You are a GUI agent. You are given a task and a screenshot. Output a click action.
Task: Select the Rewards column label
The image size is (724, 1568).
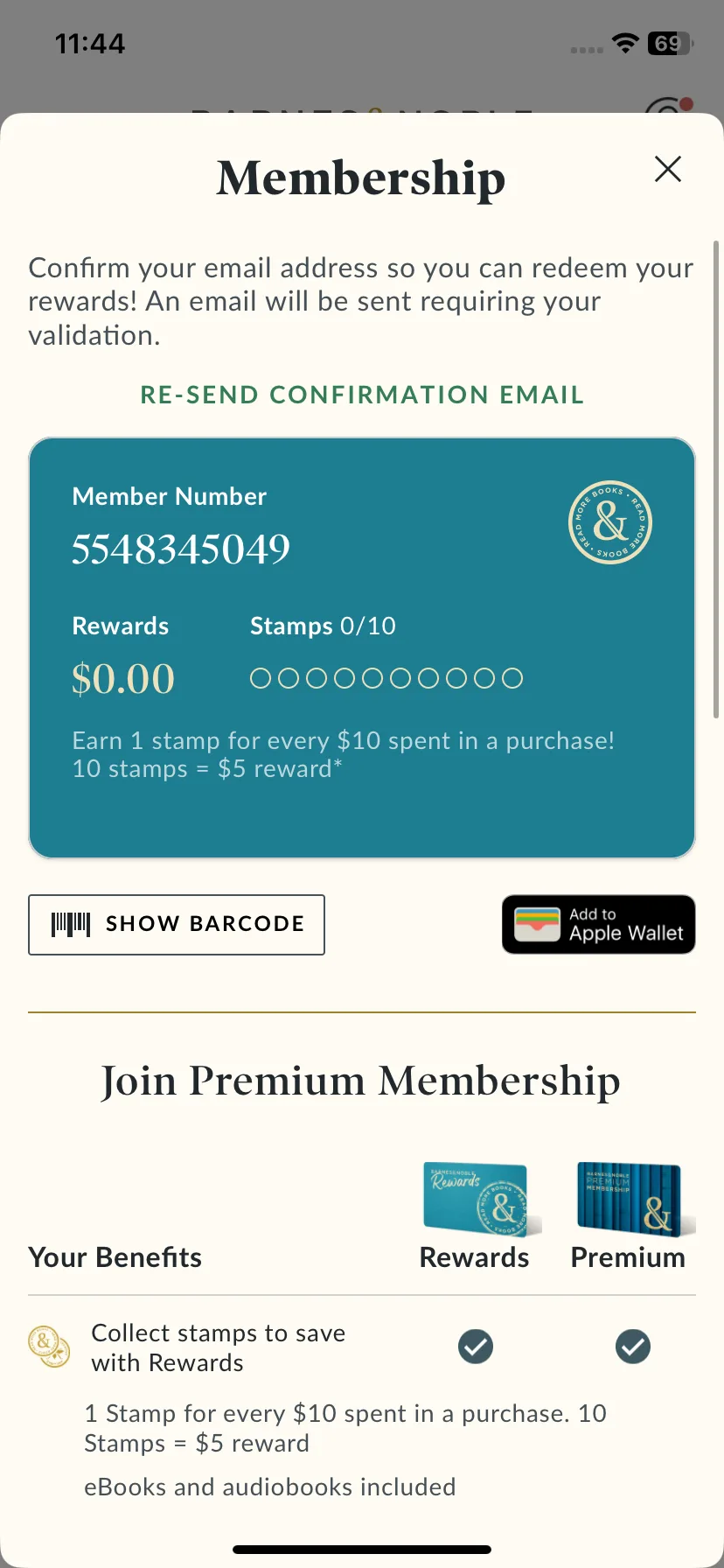pos(474,1257)
